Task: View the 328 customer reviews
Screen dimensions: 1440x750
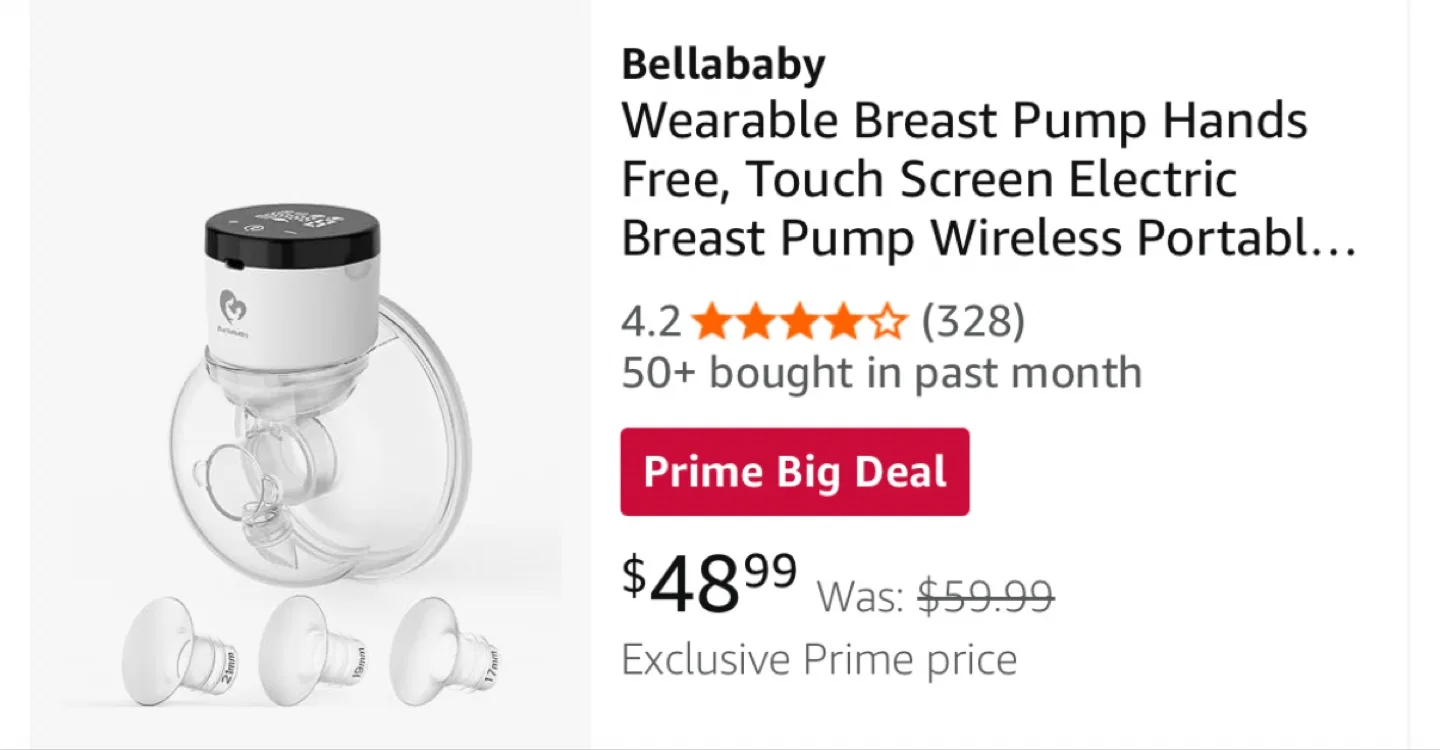Action: (x=972, y=322)
